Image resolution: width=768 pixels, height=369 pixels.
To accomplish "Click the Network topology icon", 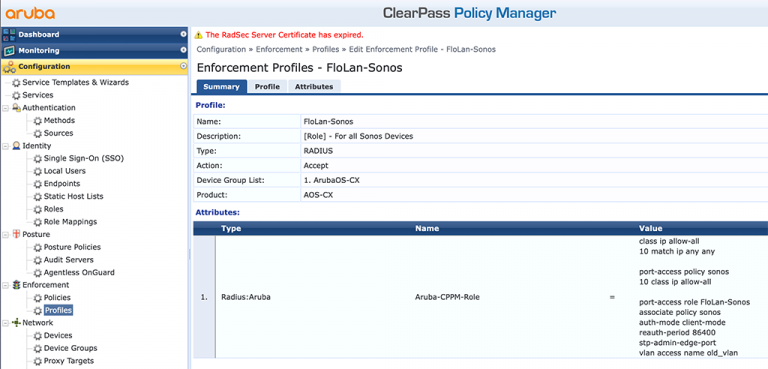I will click(16, 323).
